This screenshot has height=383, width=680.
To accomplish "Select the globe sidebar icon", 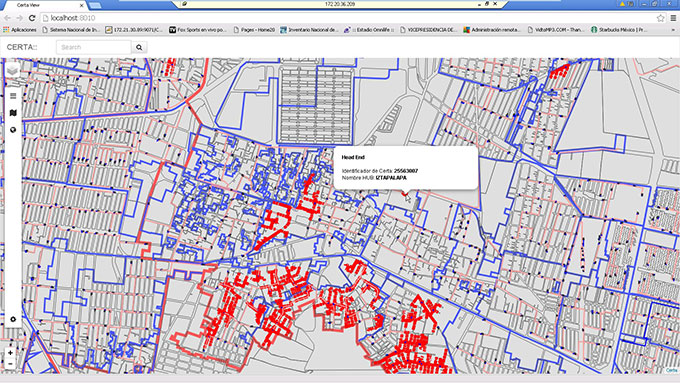I will pyautogui.click(x=13, y=130).
